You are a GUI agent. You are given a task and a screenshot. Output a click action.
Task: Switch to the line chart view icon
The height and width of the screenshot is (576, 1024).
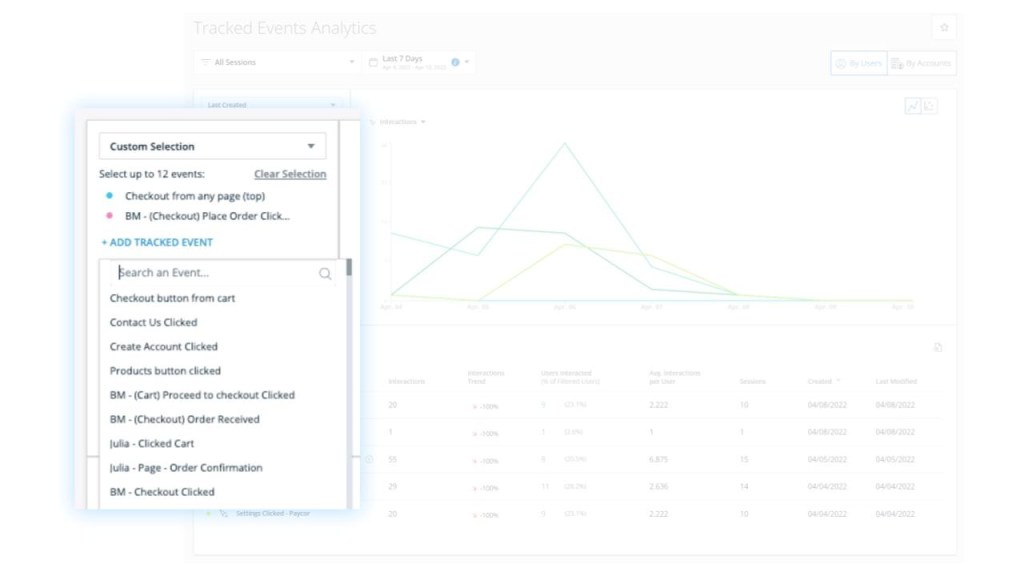click(x=913, y=106)
